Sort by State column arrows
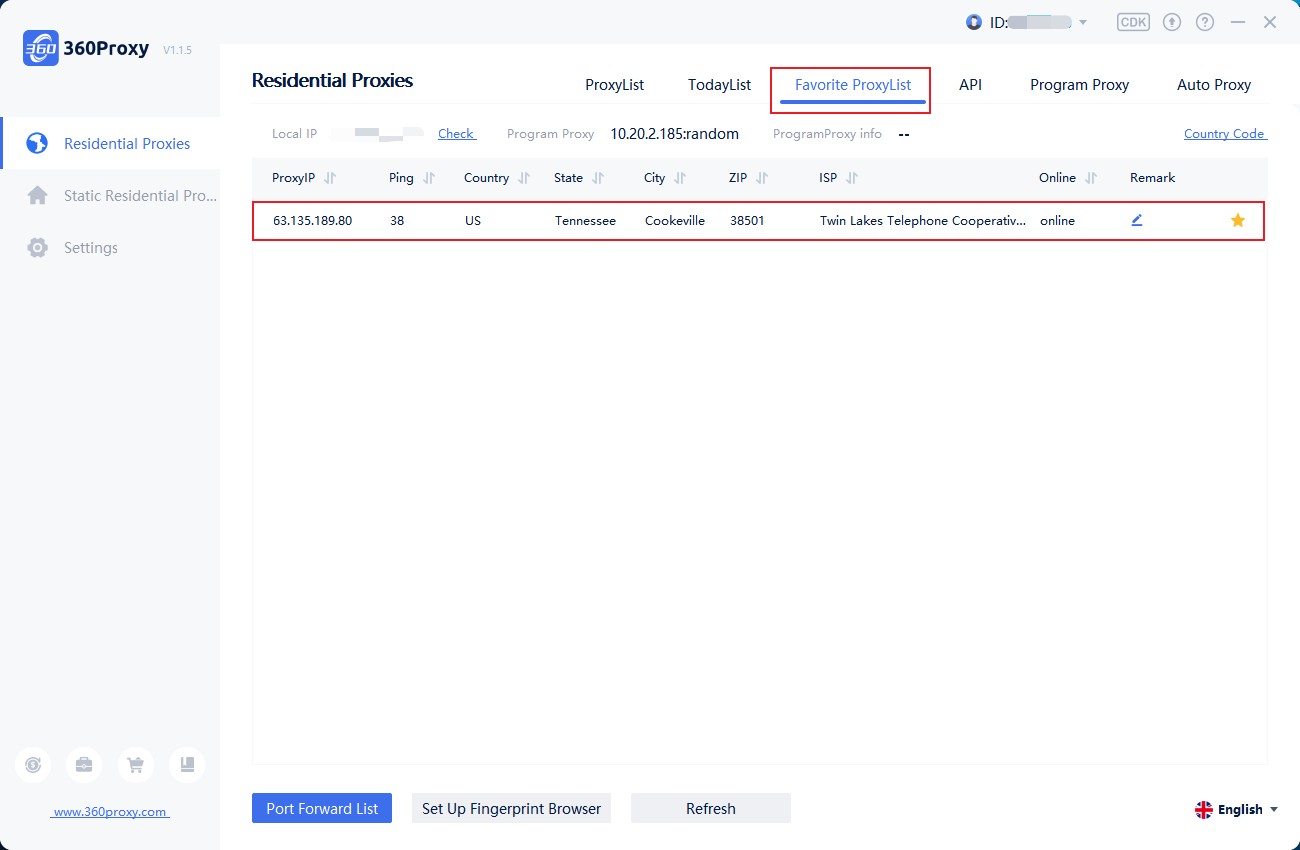 598,178
